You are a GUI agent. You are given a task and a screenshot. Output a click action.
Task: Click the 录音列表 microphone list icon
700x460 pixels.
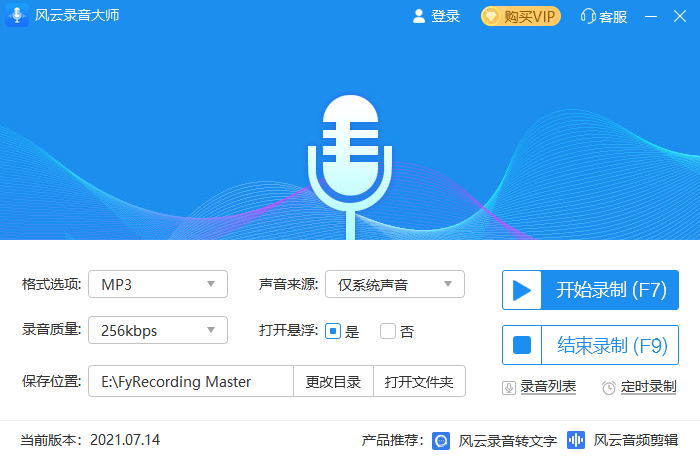[x=510, y=387]
